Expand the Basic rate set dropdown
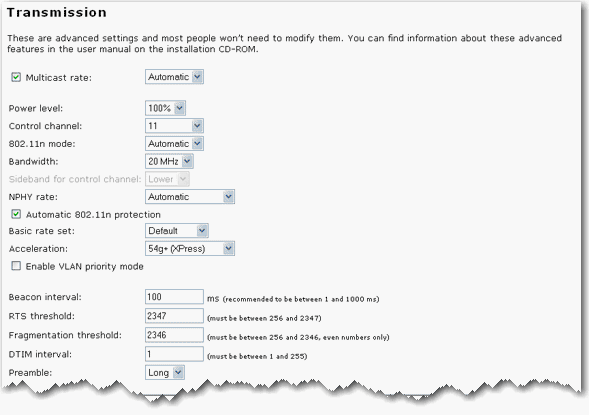The width and height of the screenshot is (589, 415). pyautogui.click(x=177, y=231)
